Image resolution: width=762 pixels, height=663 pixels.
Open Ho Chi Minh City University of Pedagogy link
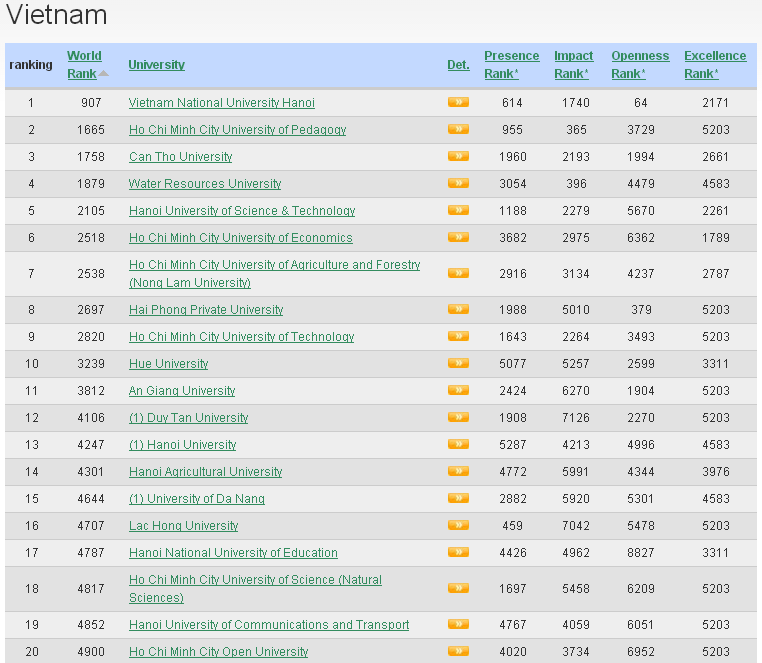(237, 130)
